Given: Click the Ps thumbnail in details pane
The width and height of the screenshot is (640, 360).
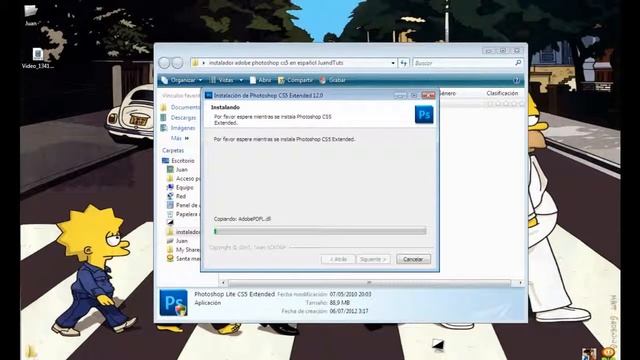Looking at the screenshot, I should point(173,302).
